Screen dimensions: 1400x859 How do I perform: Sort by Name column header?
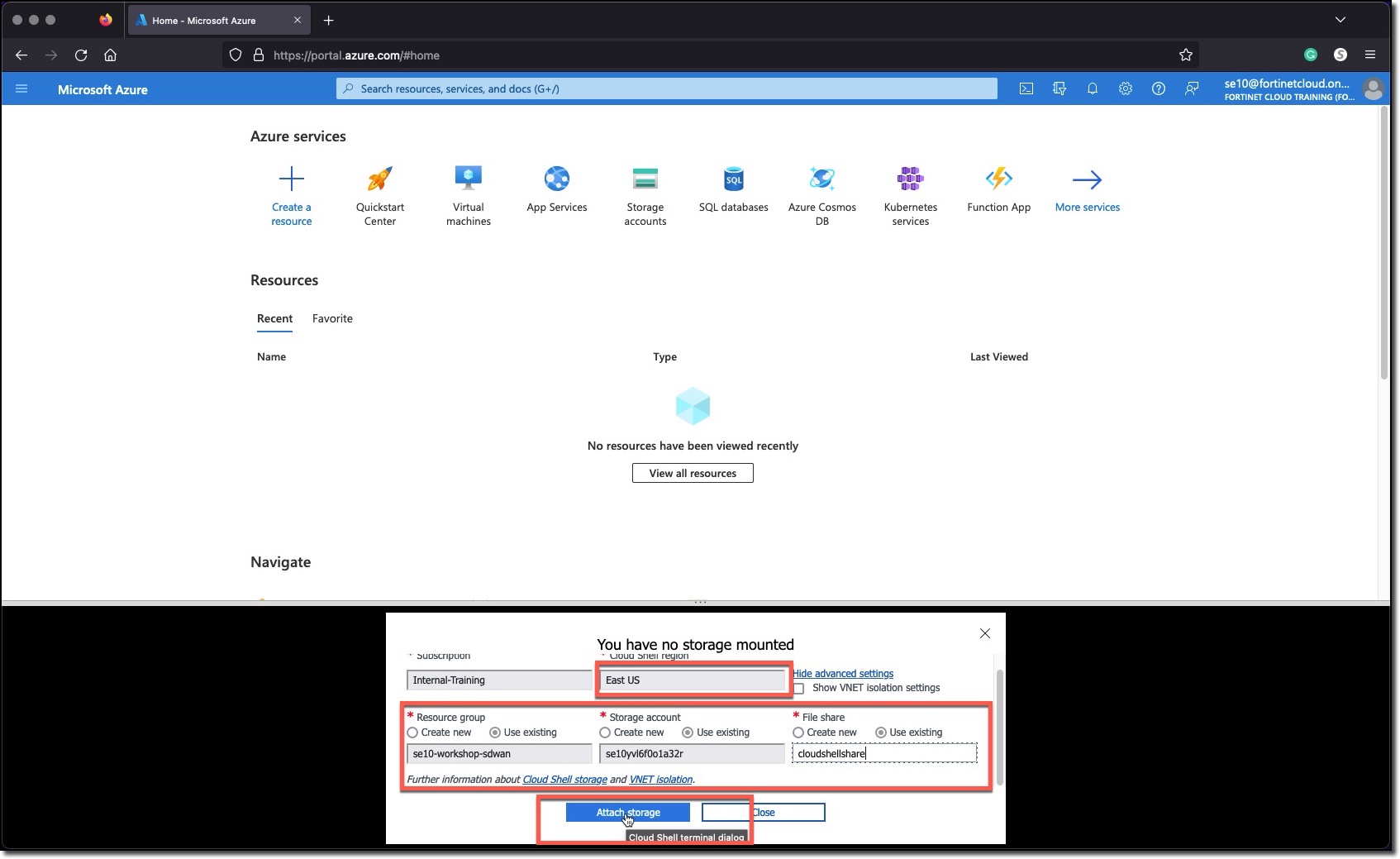coord(271,357)
